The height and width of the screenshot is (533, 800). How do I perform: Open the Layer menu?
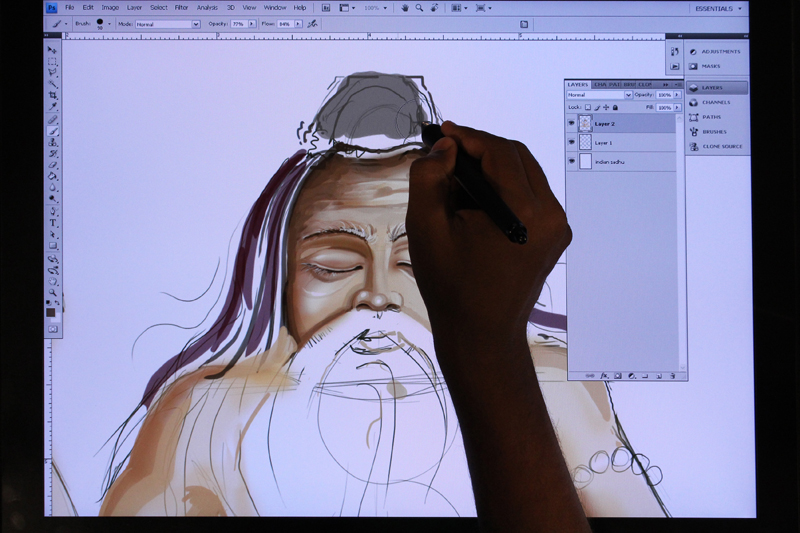pos(134,8)
